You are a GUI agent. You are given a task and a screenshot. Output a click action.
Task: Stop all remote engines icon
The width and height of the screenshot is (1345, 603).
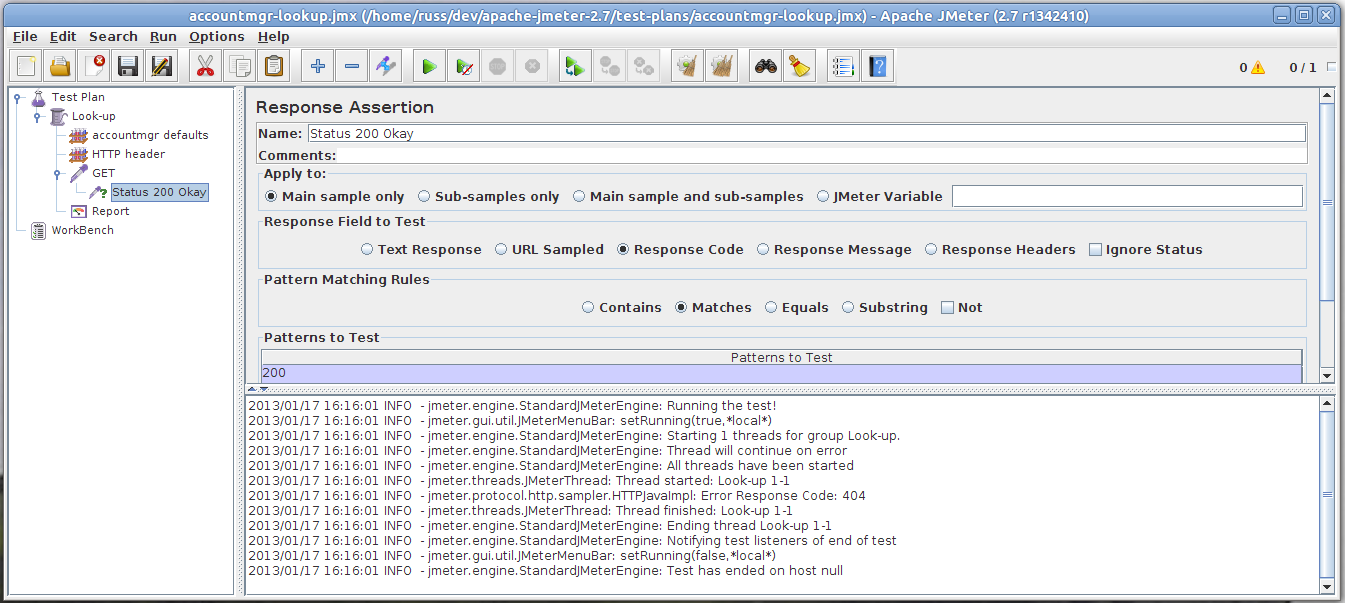tap(610, 67)
